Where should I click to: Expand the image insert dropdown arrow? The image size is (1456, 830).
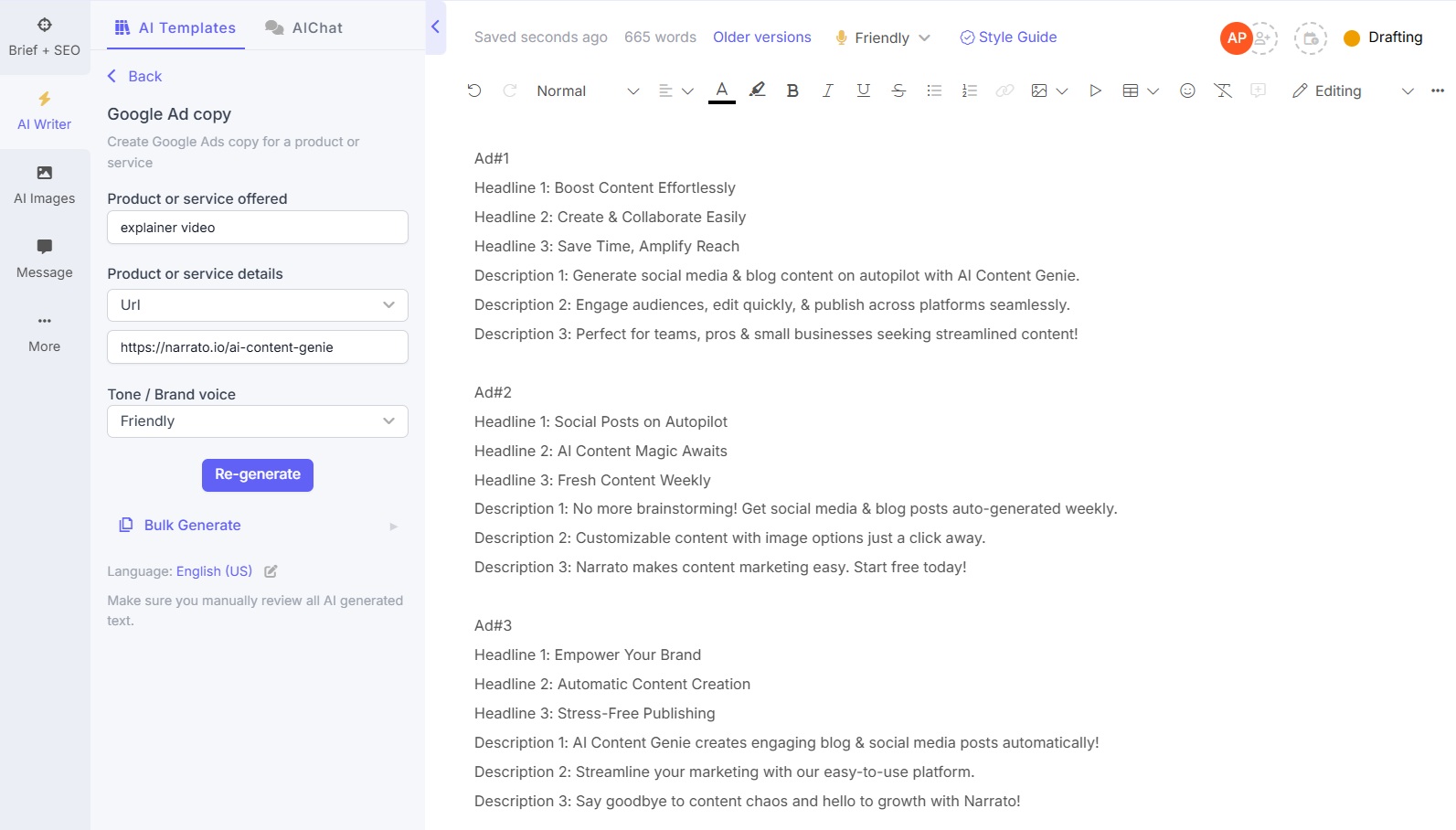click(1062, 90)
